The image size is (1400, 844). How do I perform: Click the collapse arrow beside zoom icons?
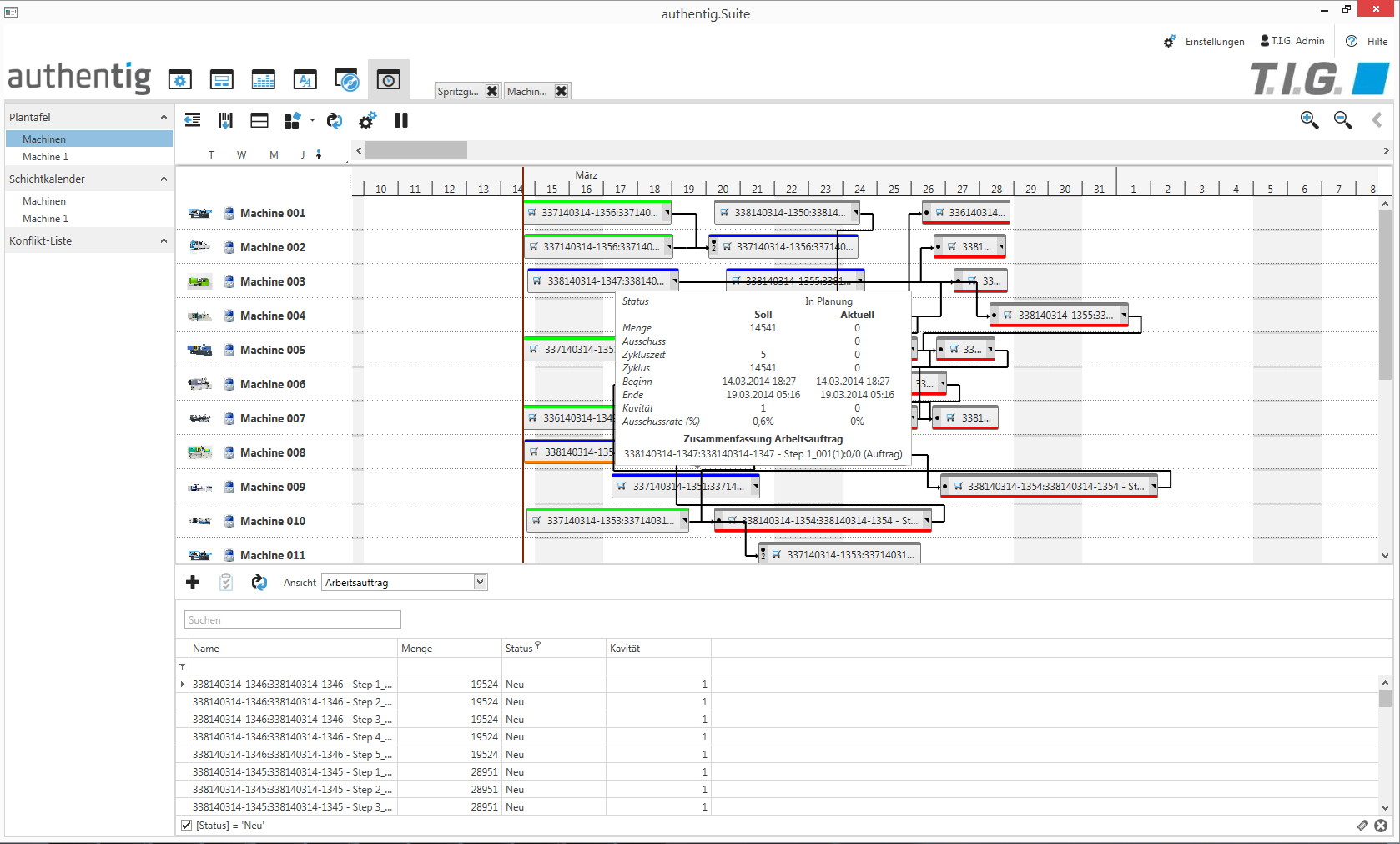[x=1377, y=120]
